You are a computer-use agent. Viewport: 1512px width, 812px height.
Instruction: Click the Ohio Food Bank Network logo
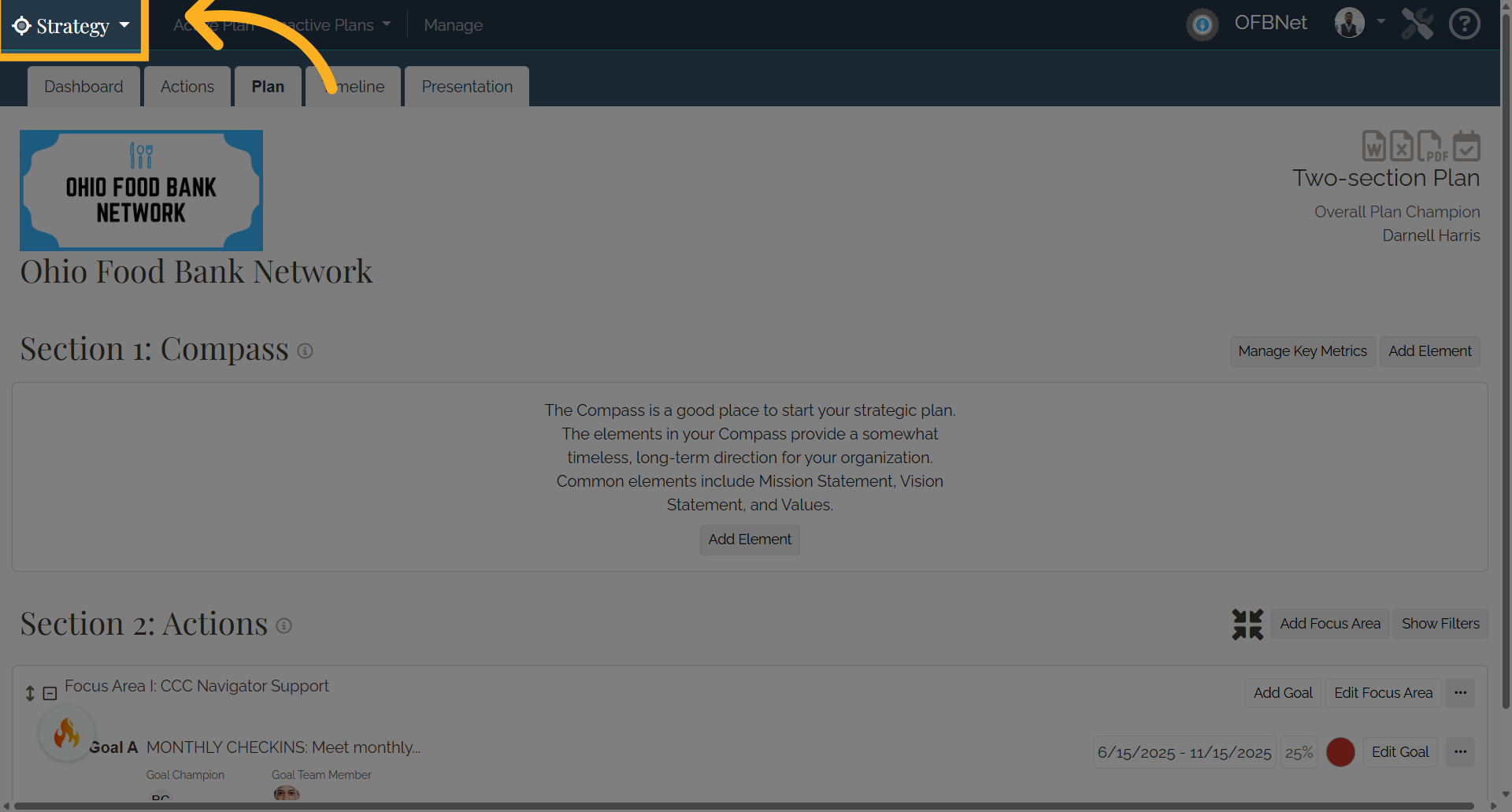pos(141,191)
